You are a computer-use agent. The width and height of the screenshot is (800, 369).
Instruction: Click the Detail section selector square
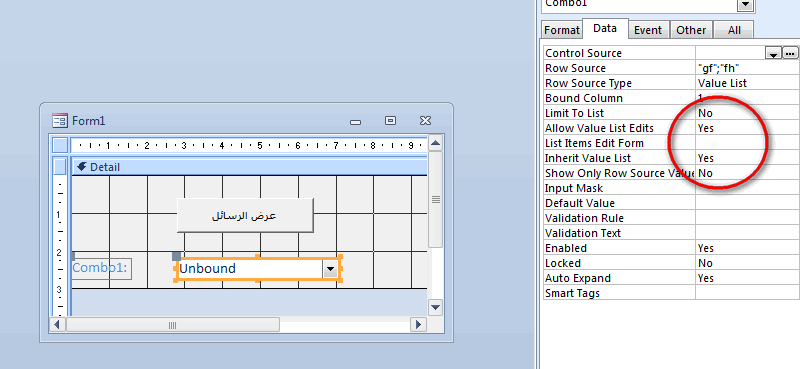[x=61, y=167]
